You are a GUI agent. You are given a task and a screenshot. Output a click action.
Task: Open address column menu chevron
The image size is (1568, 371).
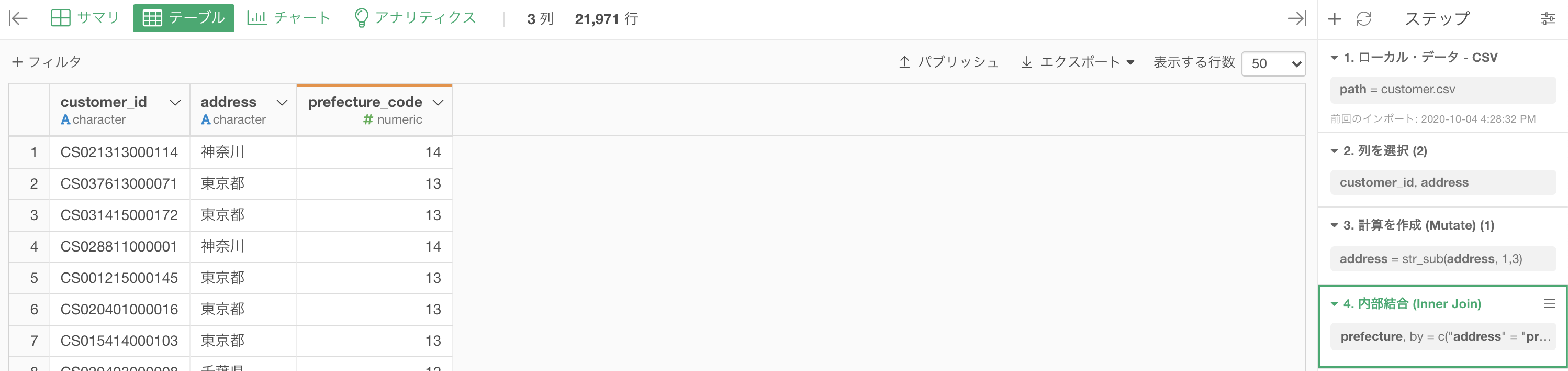[x=282, y=102]
